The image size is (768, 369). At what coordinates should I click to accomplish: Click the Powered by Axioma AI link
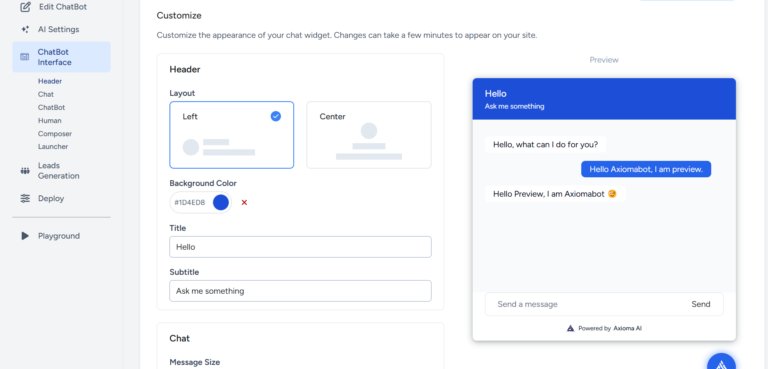tap(604, 328)
